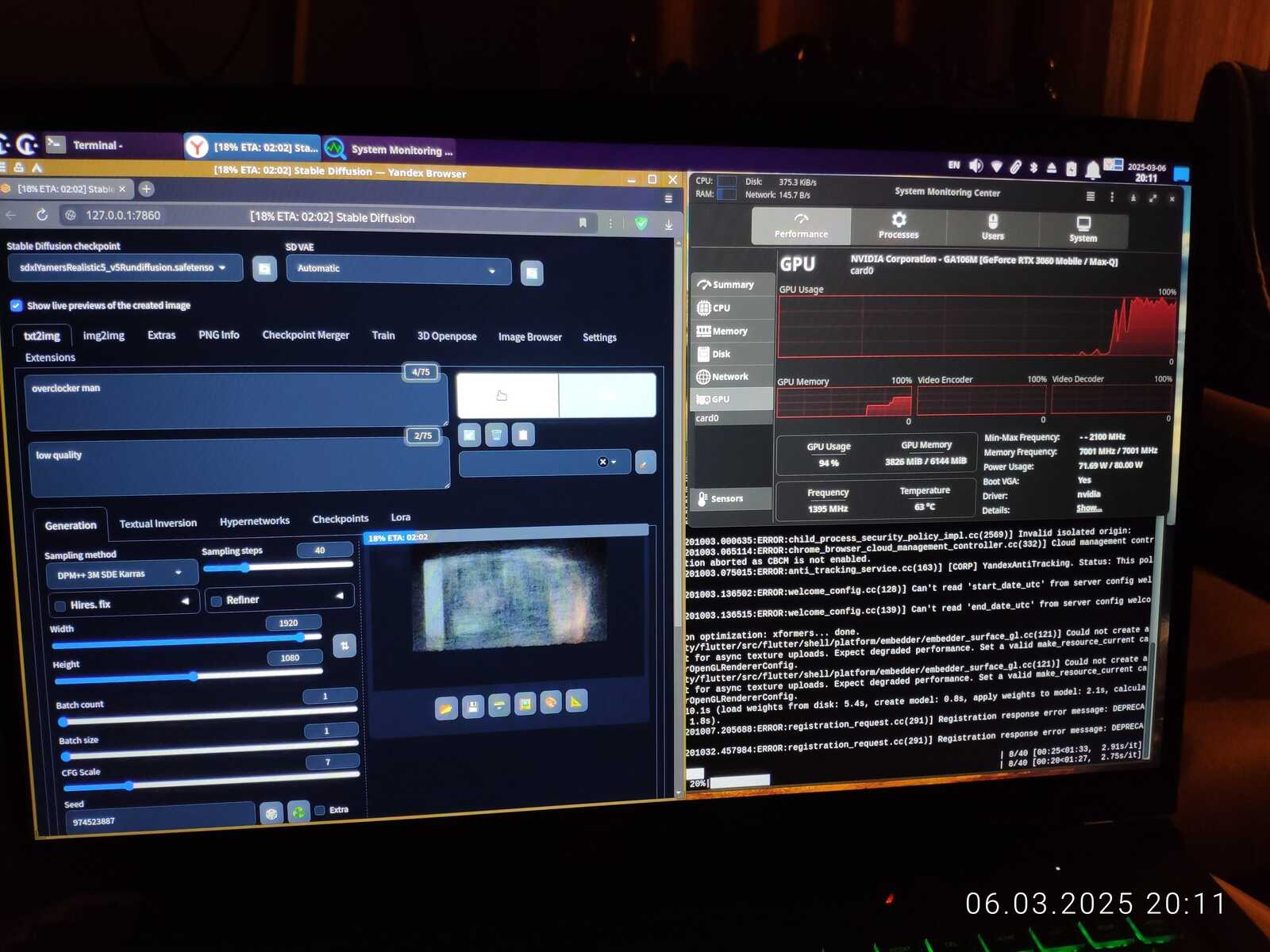
Task: Open the images output folder icon
Action: [x=446, y=708]
